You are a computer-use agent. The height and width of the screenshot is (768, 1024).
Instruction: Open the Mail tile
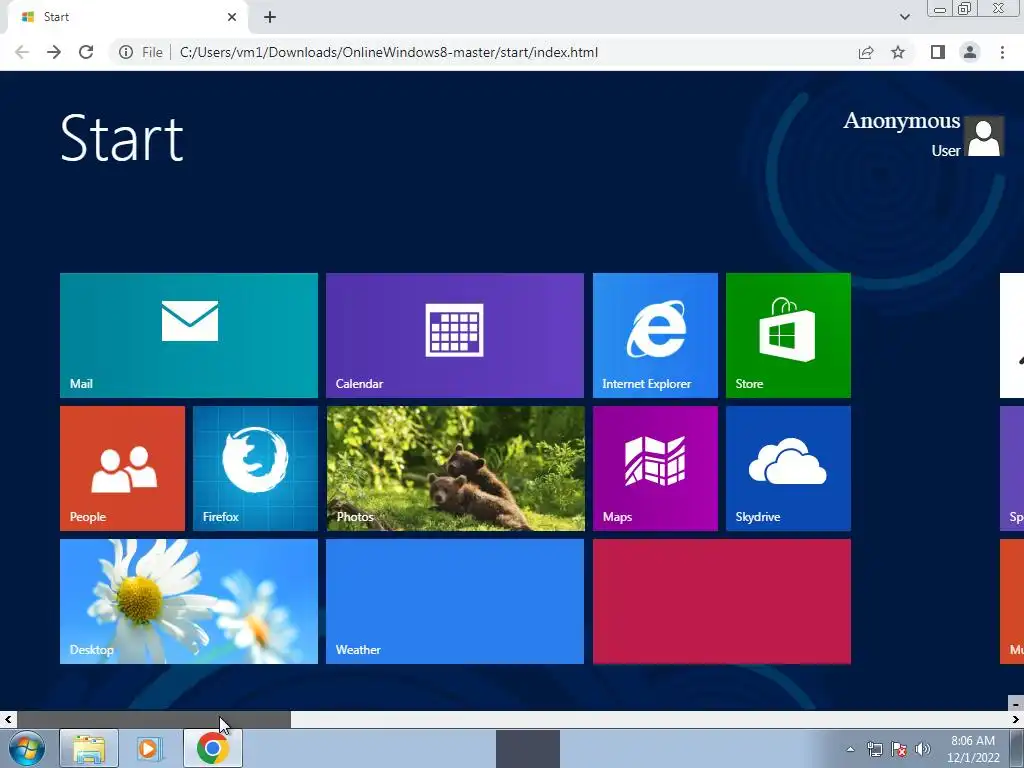click(x=189, y=335)
